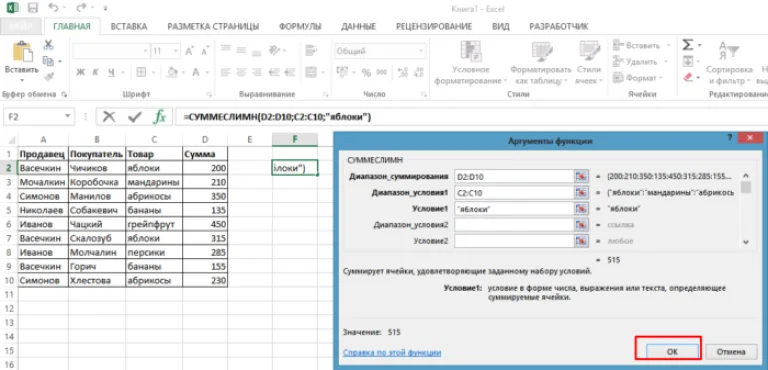Click the increase decimal icon

403,73
